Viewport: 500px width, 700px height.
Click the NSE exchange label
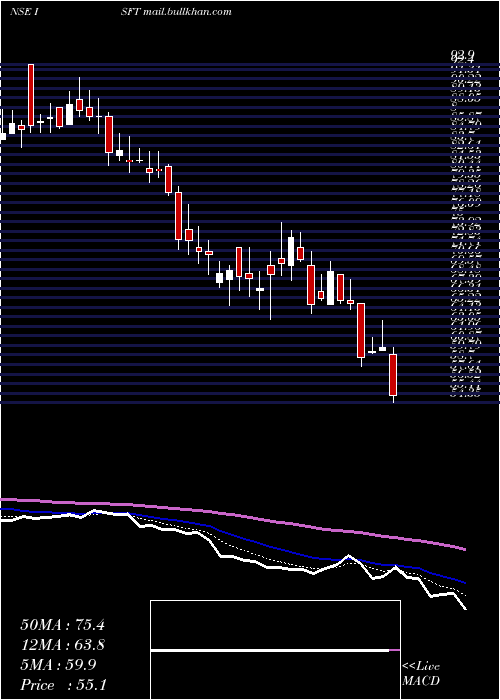[x=20, y=12]
